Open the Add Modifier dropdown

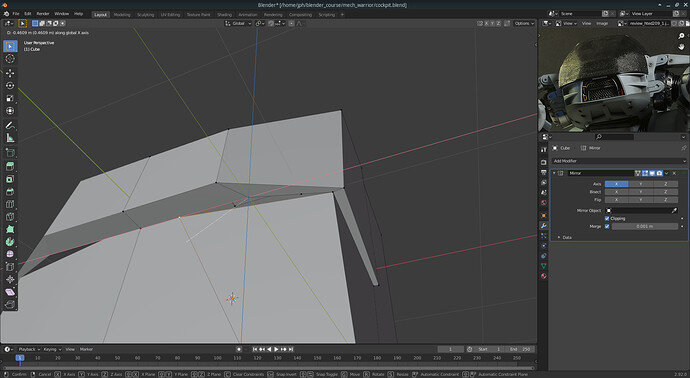click(x=618, y=161)
